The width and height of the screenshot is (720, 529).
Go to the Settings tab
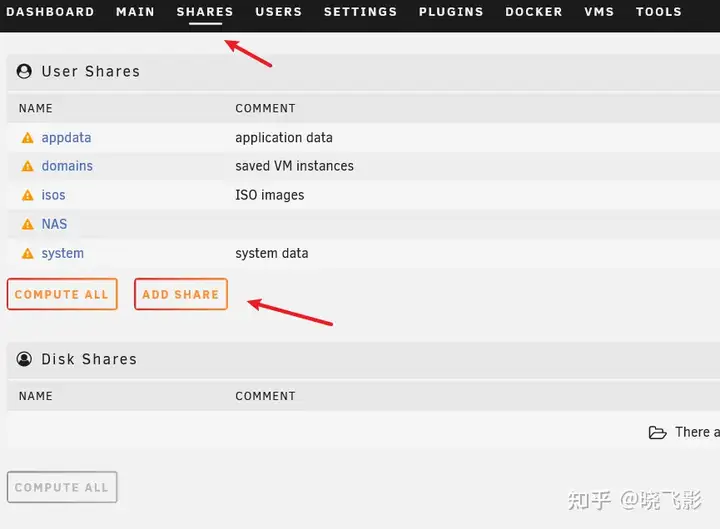tap(360, 12)
